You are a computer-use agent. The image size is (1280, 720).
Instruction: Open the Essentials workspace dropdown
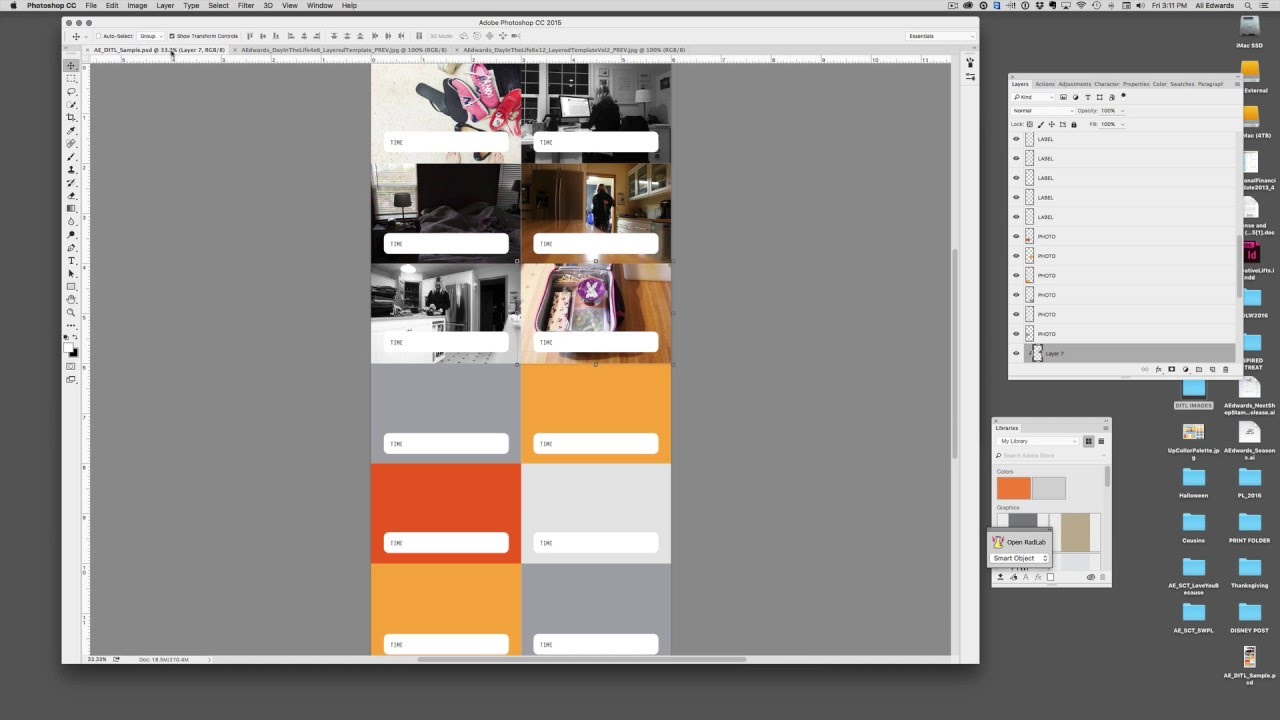940,36
